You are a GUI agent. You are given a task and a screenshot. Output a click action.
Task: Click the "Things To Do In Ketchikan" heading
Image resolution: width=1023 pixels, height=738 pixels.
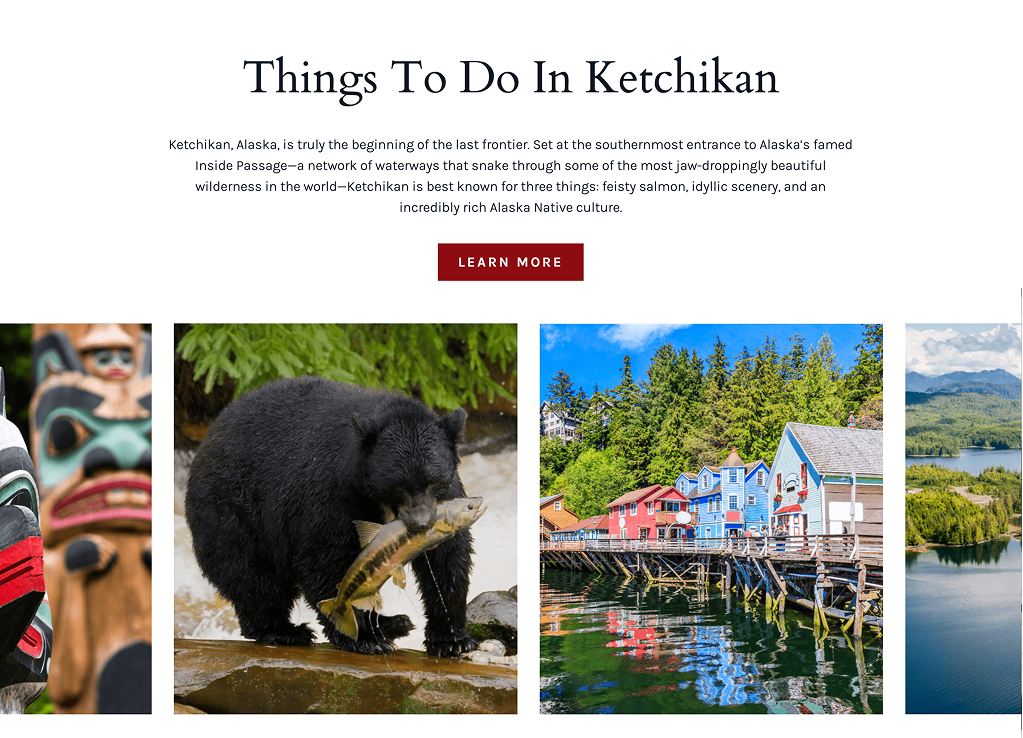click(511, 77)
